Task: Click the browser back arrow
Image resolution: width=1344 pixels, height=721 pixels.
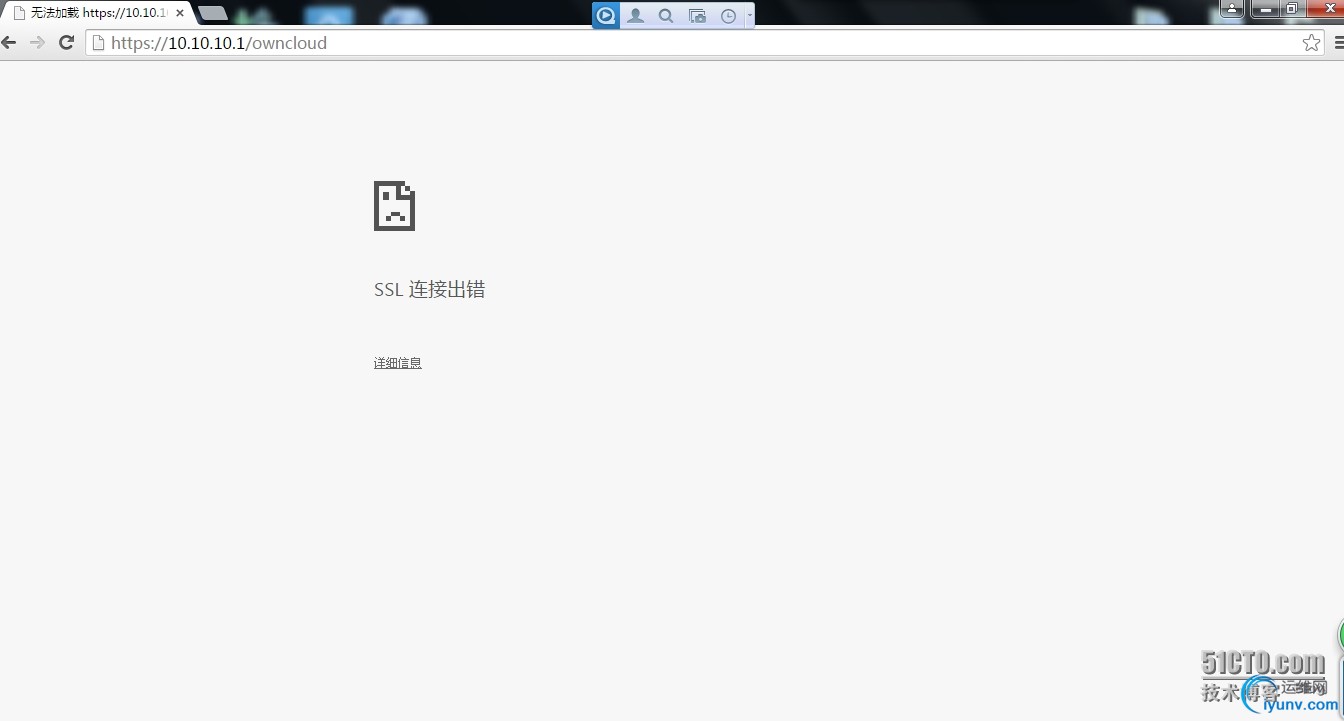Action: pyautogui.click(x=9, y=43)
